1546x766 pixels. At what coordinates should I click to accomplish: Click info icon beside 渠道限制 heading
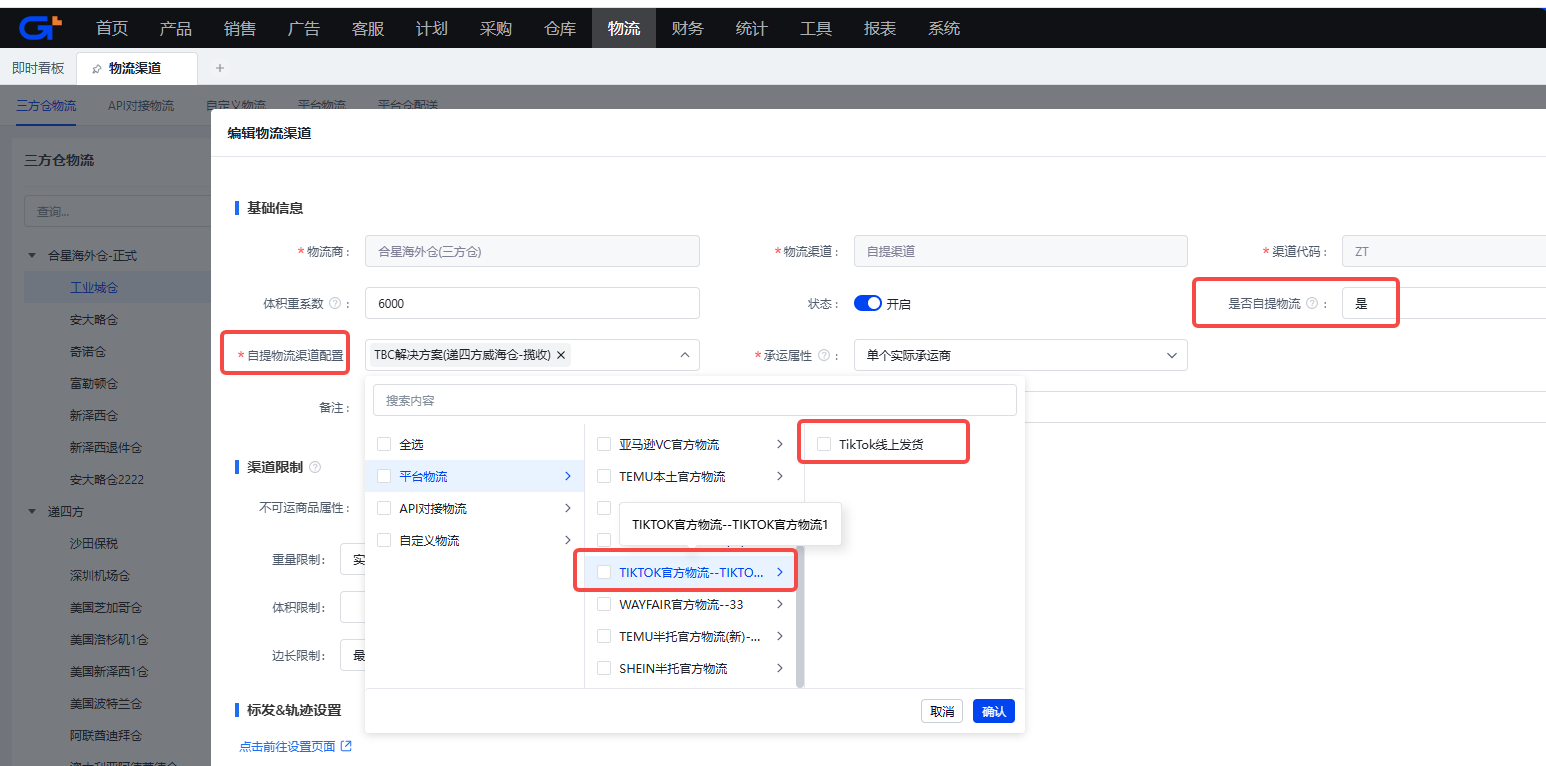[315, 467]
